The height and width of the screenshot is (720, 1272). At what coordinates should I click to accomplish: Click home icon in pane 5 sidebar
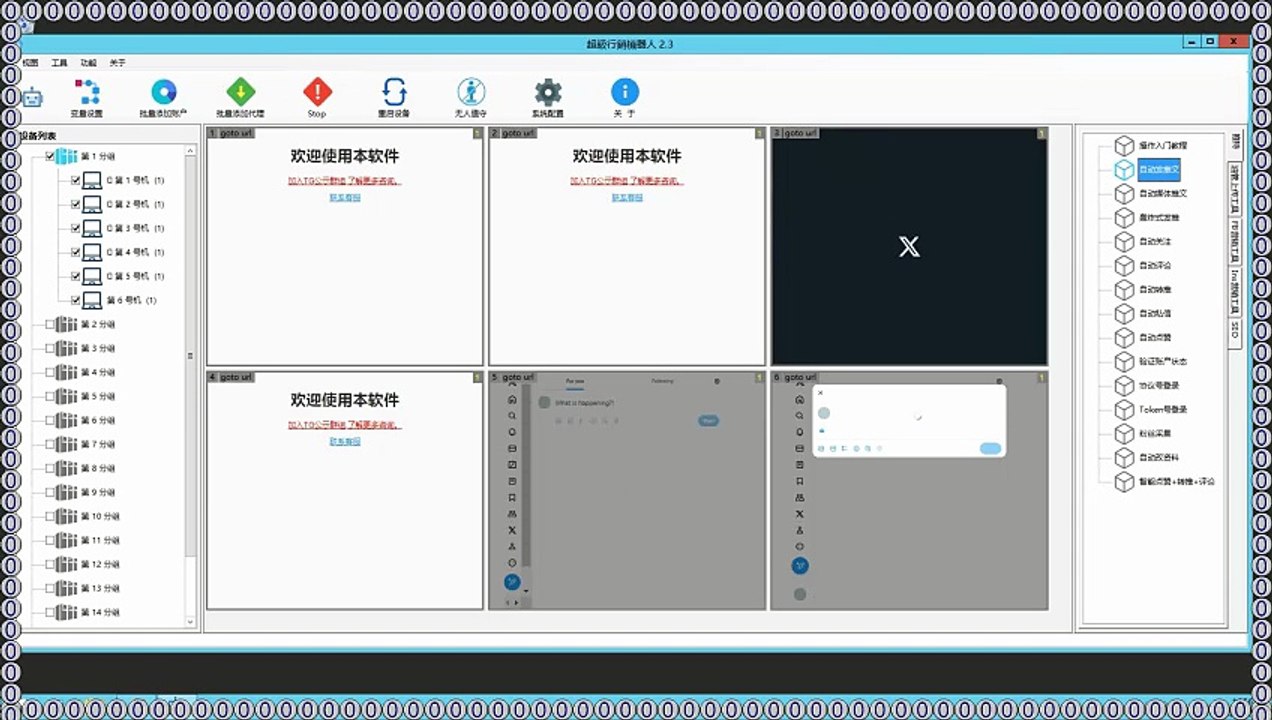(512, 399)
